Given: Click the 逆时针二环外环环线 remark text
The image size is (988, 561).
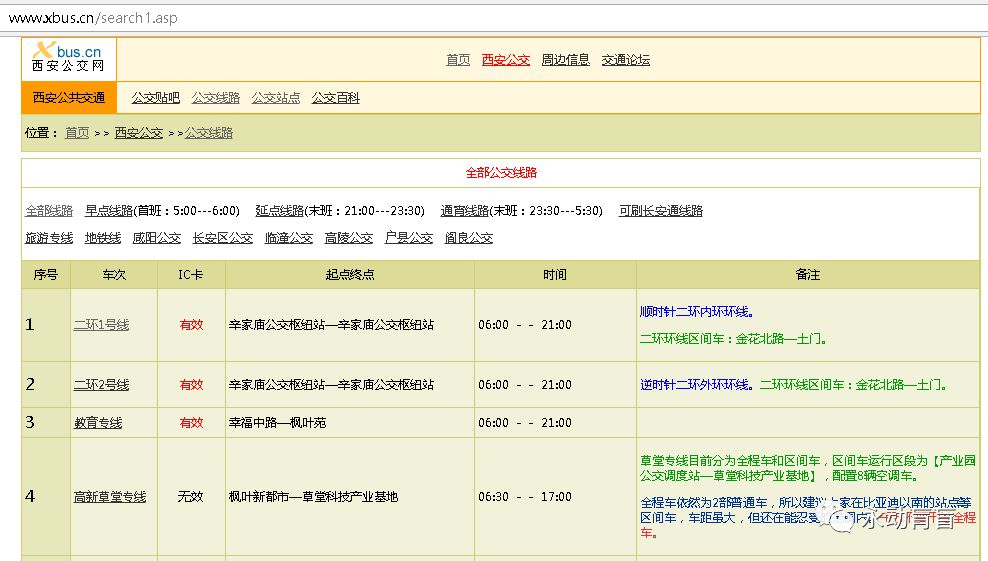Looking at the screenshot, I should point(696,385).
